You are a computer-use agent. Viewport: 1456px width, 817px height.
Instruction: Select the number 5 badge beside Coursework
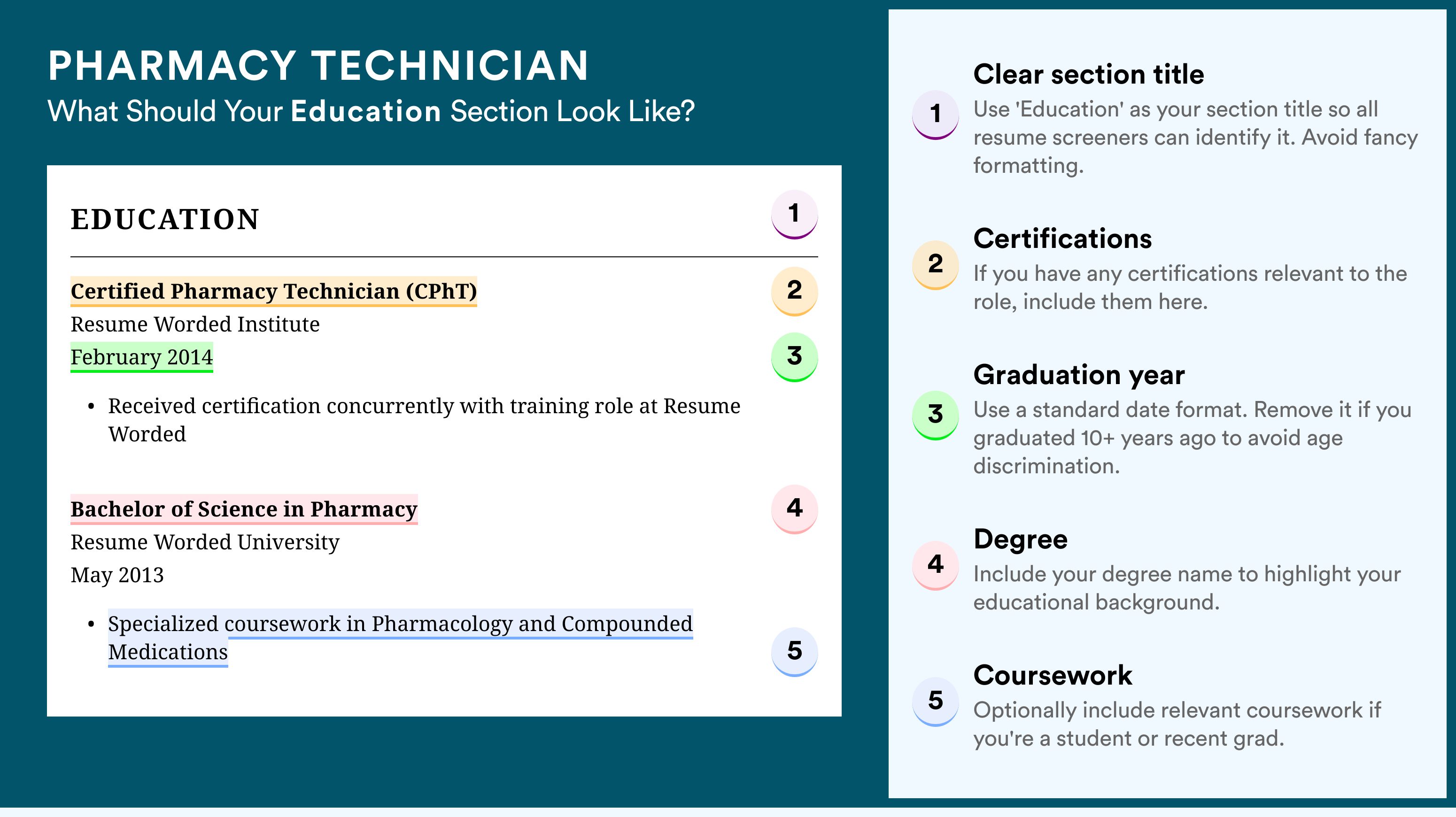(936, 701)
